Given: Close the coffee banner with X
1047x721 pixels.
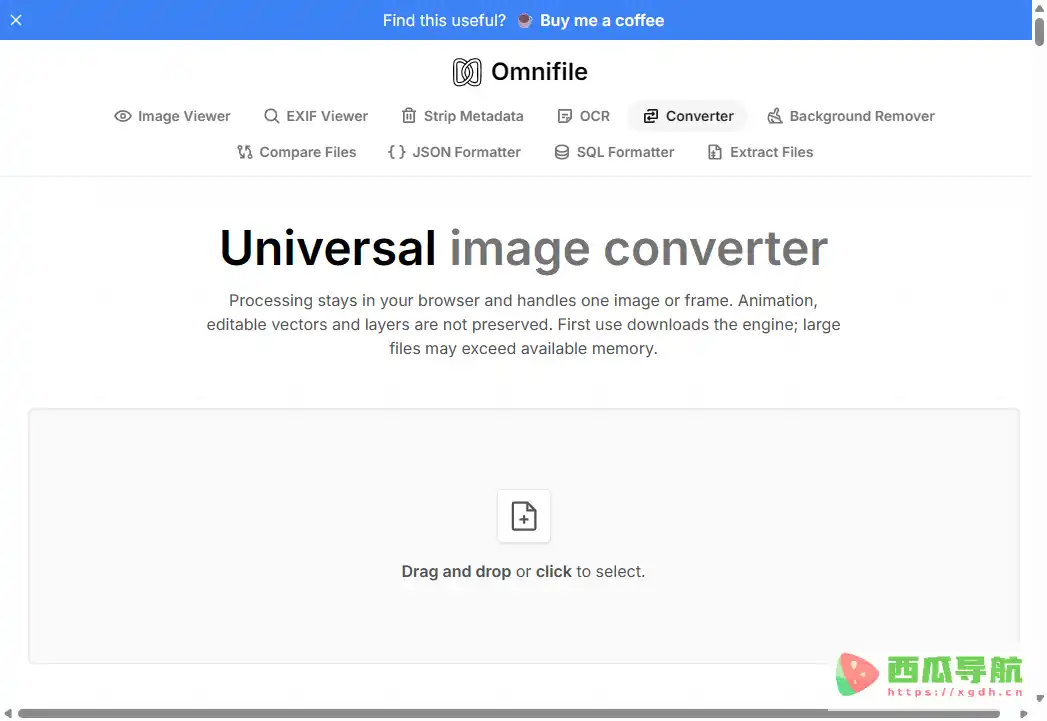Looking at the screenshot, I should point(16,20).
